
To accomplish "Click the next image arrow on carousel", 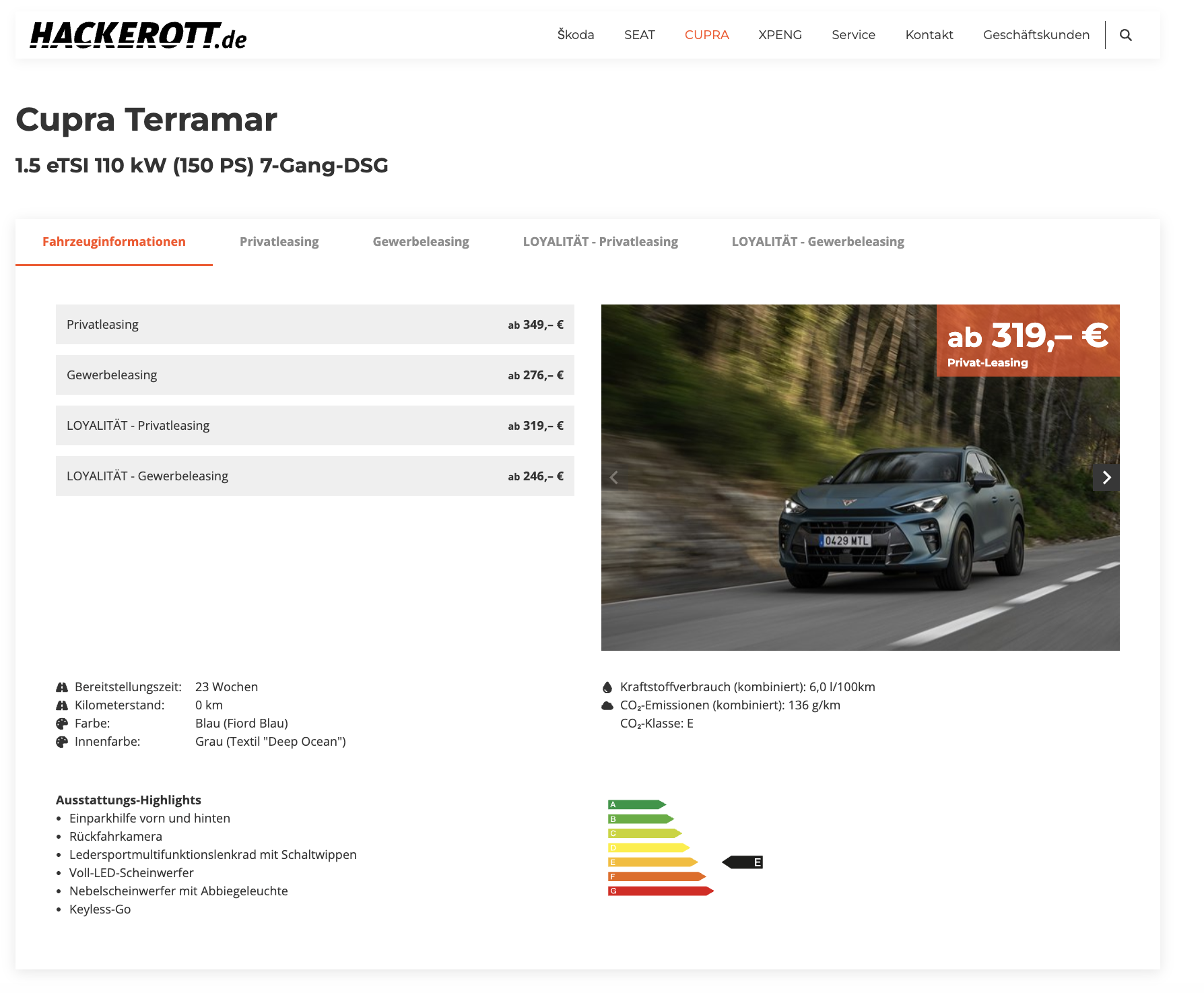I will [x=1106, y=478].
